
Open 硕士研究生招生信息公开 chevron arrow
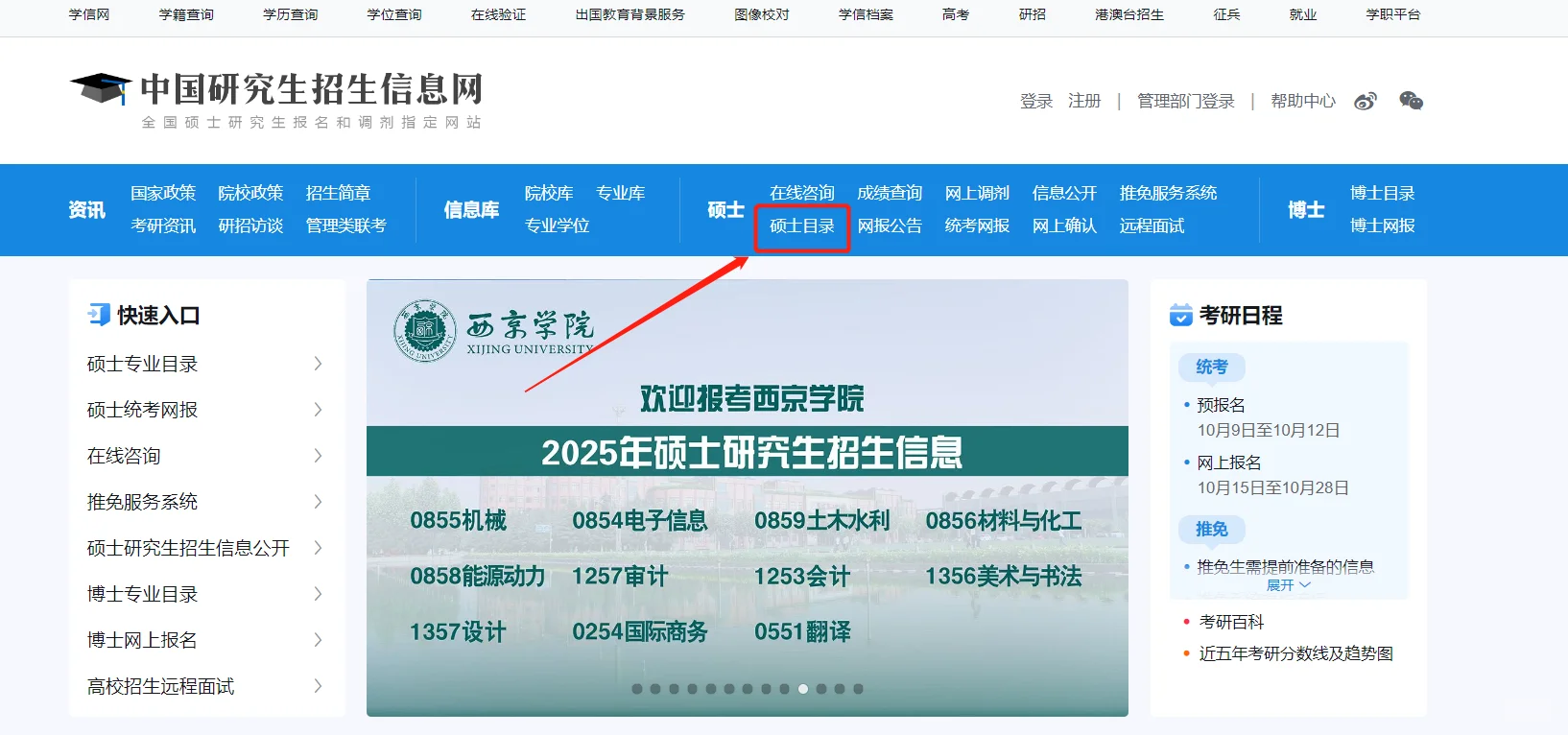pyautogui.click(x=318, y=548)
